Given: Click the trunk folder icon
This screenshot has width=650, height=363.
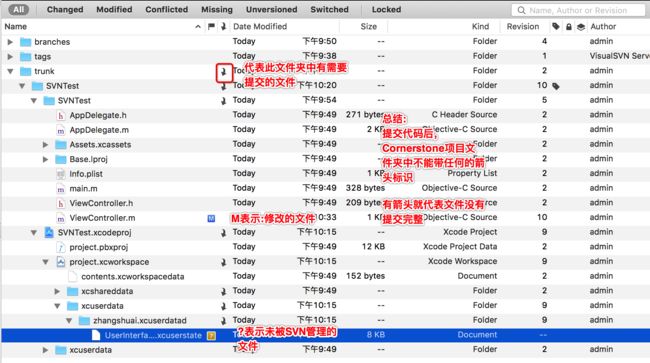Looking at the screenshot, I should 26,71.
